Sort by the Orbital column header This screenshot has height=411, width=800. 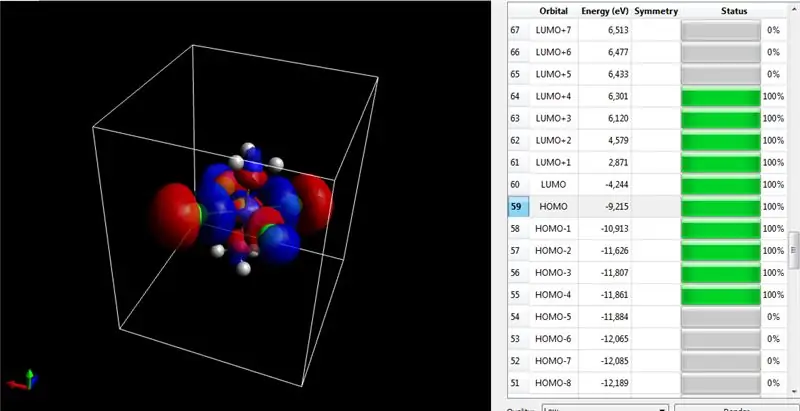(x=553, y=11)
